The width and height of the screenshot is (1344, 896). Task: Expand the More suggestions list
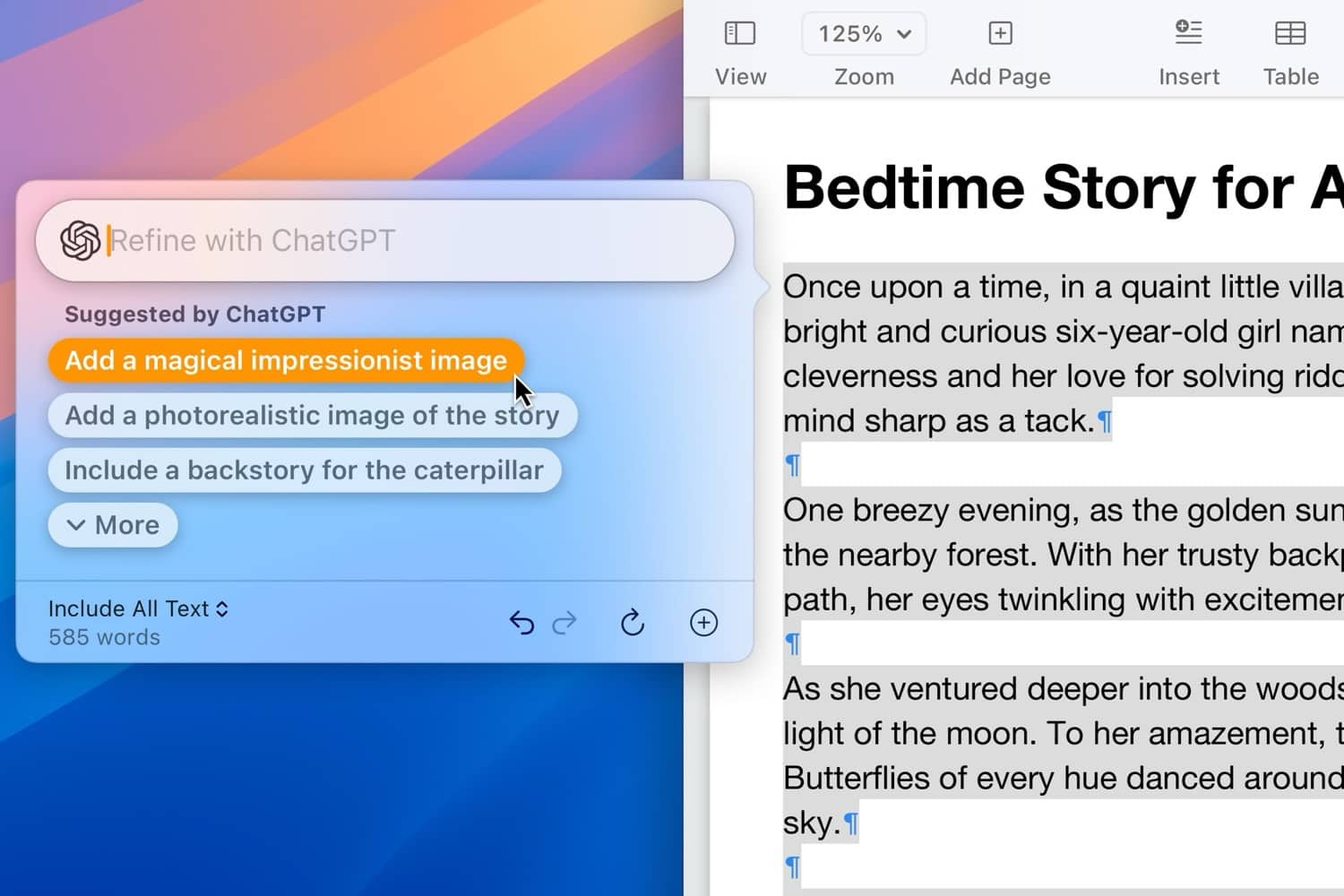[x=113, y=525]
